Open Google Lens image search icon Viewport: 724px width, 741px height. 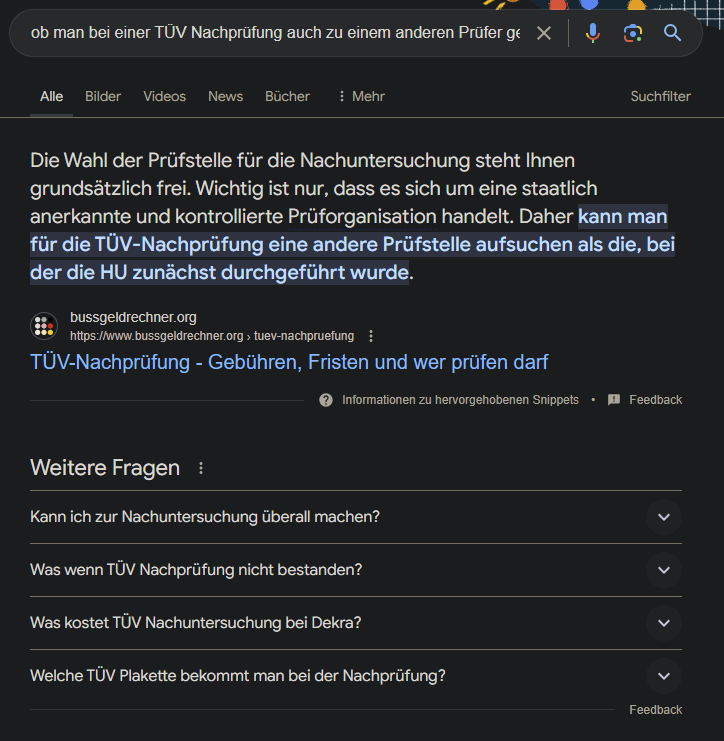pos(632,33)
